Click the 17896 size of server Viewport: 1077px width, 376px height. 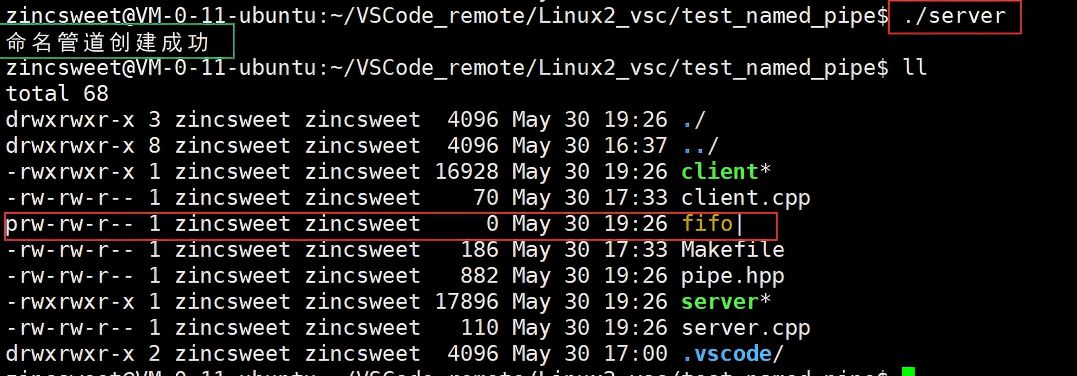click(467, 302)
